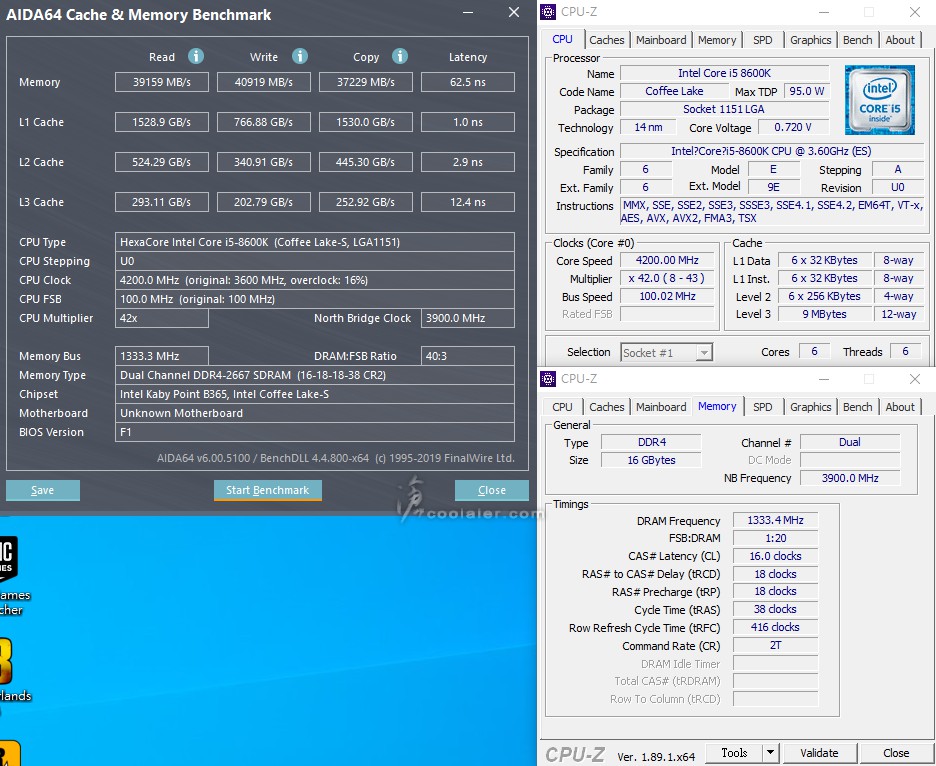
Task: Minimize the CPU-Z window showing the CPU tab
Action: coord(824,12)
